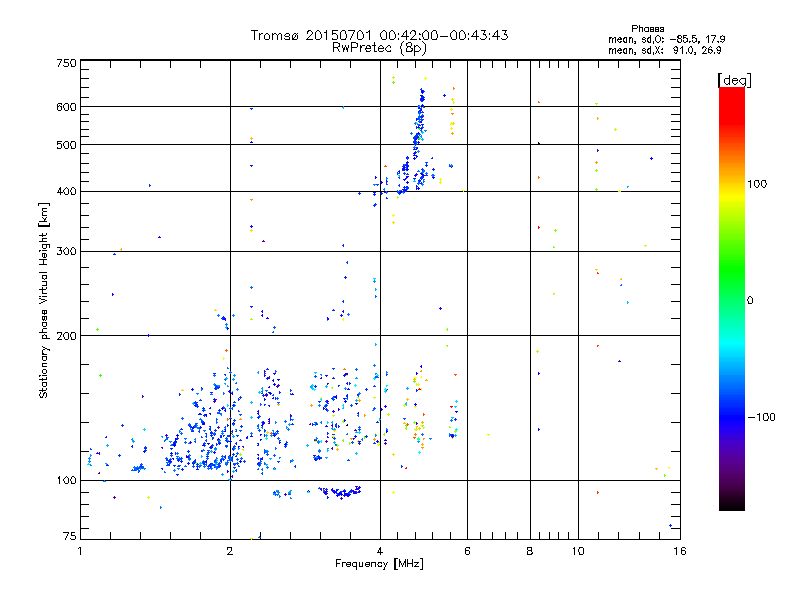The image size is (800, 600).
Task: Click the '-100' colorbar tick label
Action: [761, 417]
